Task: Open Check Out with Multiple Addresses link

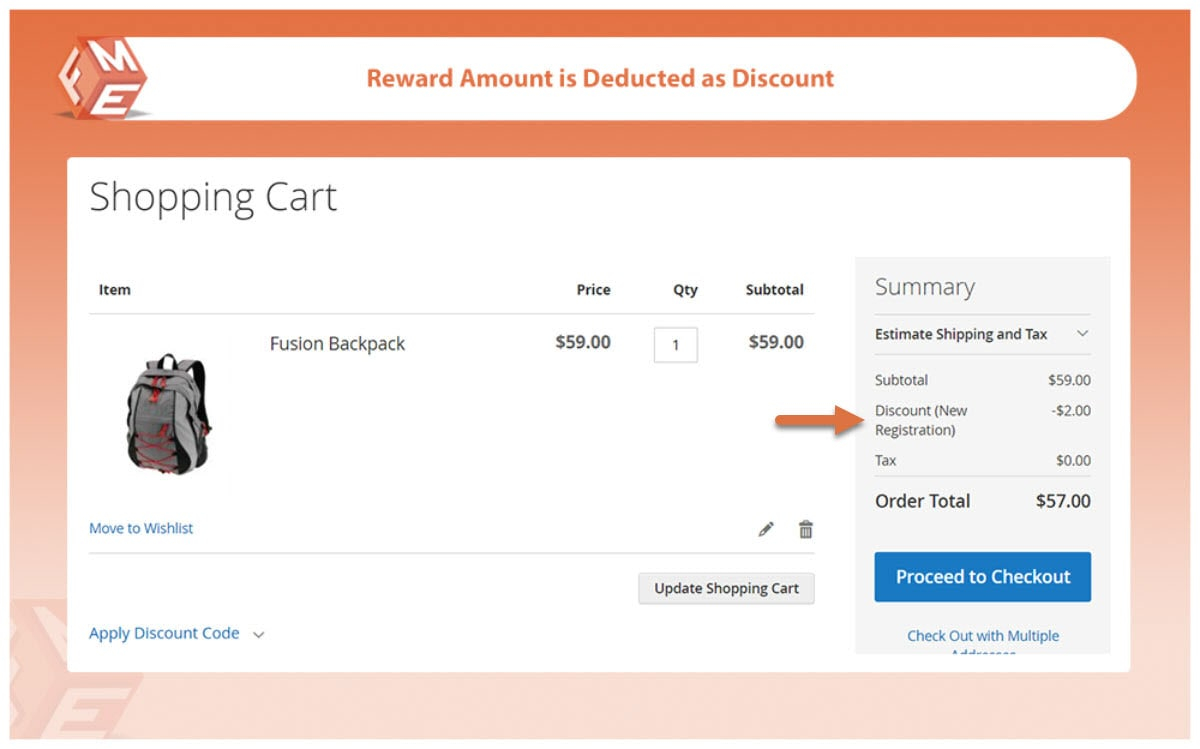Action: 982,636
